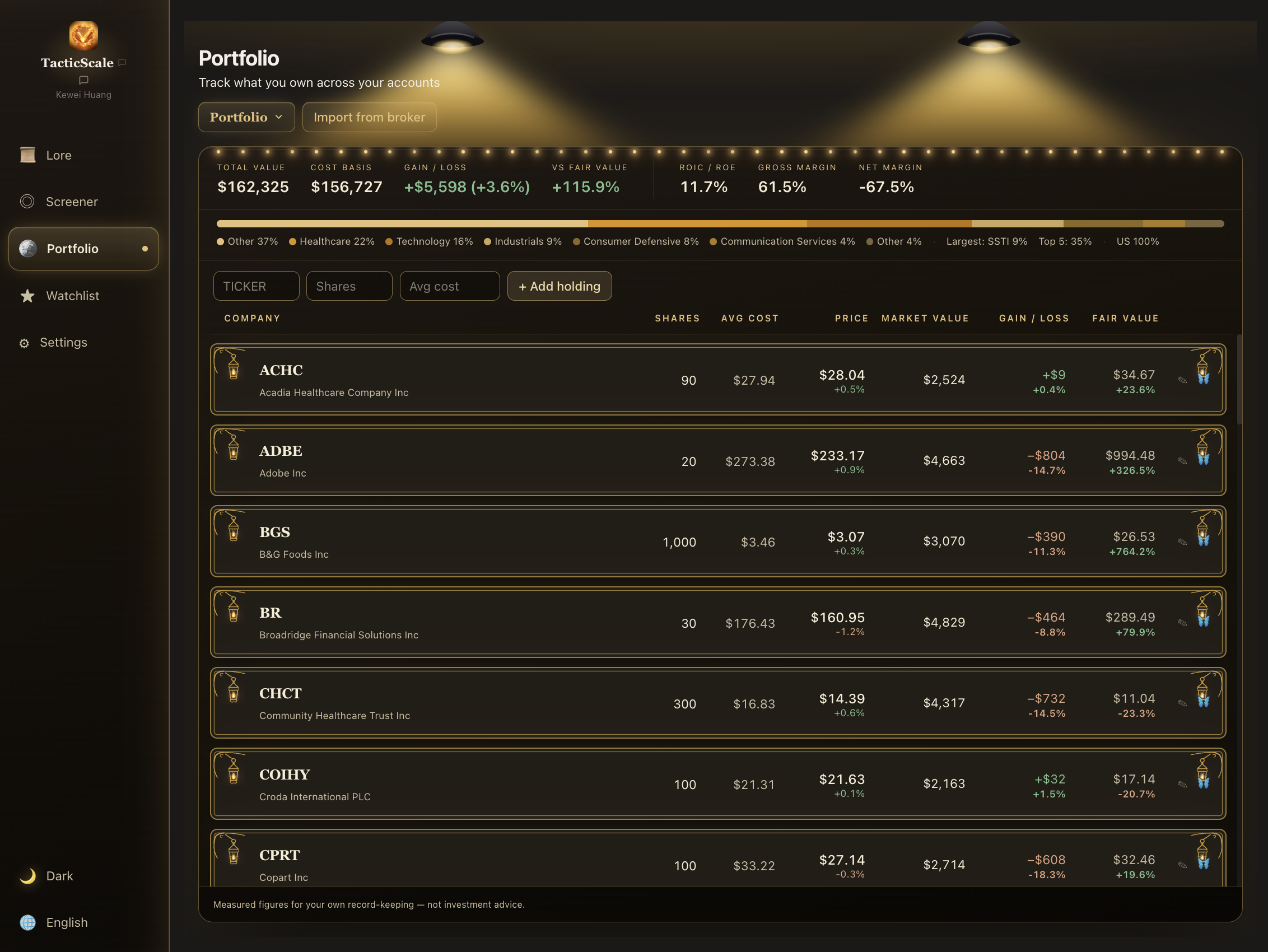The image size is (1268, 952).
Task: Click the $162,325 total value figure
Action: [x=253, y=187]
